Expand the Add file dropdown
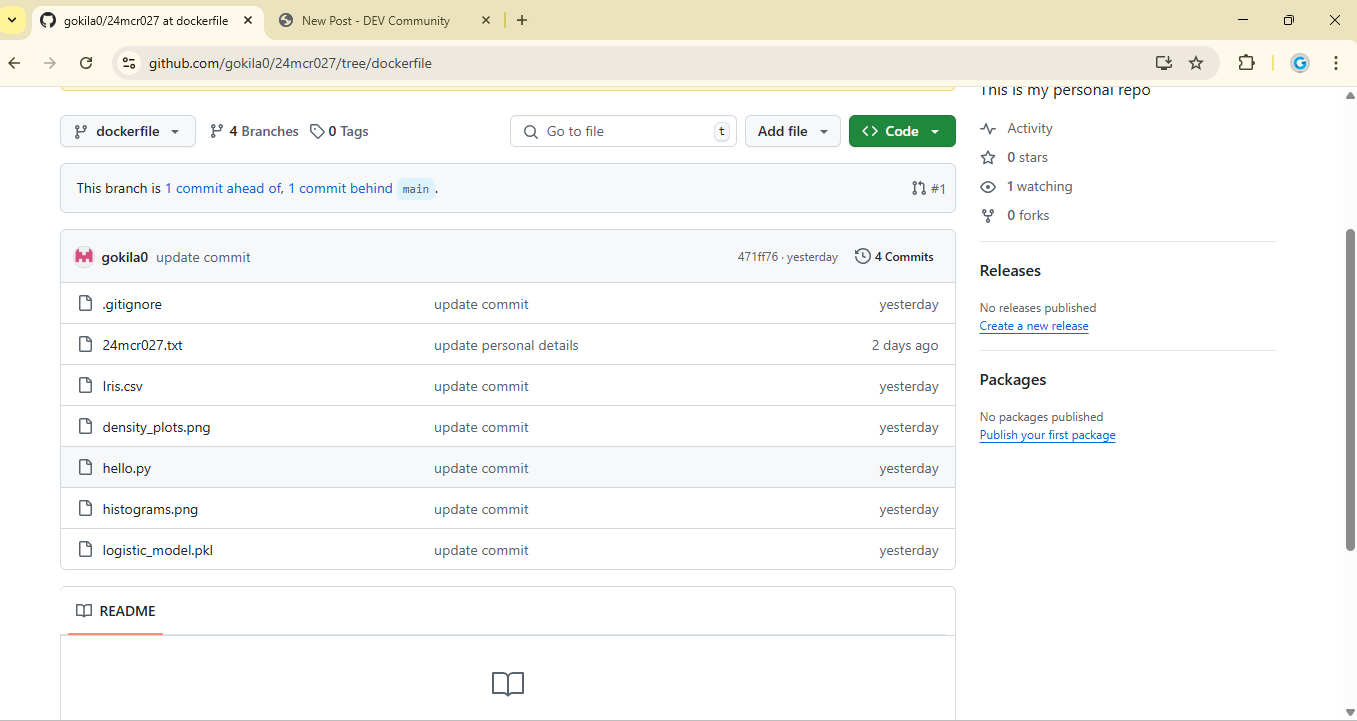This screenshot has height=721, width=1357. (793, 131)
